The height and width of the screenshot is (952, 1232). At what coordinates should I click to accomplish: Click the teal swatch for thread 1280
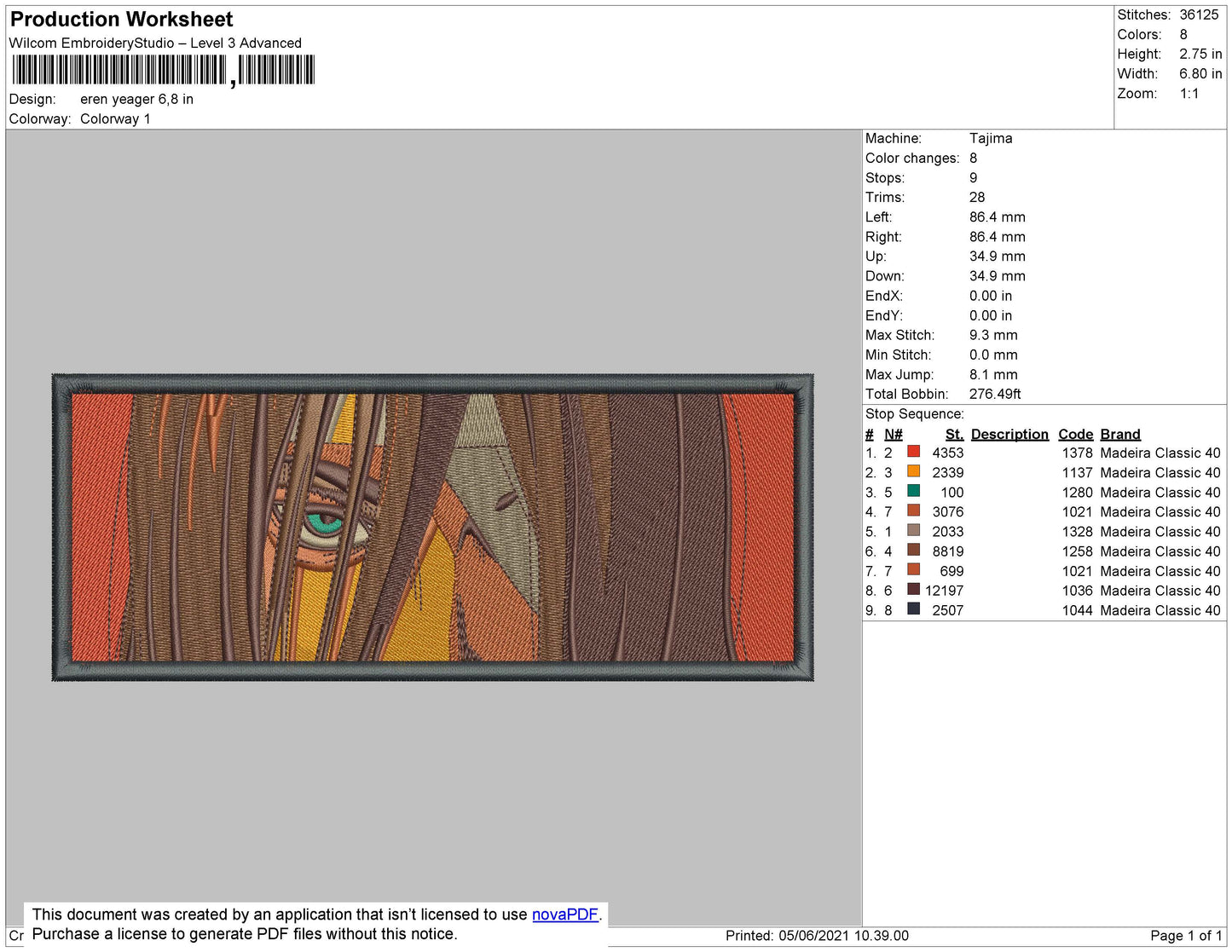(914, 491)
